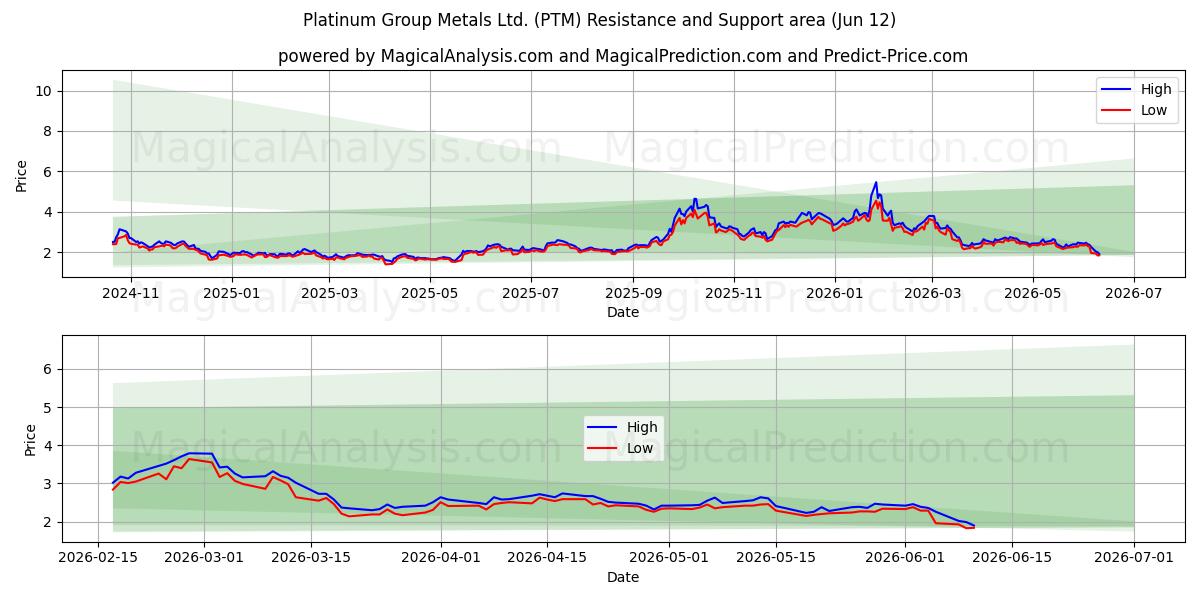The width and height of the screenshot is (1200, 600).
Task: Click the '2026-01' tick label on the top chart
Action: 834,293
